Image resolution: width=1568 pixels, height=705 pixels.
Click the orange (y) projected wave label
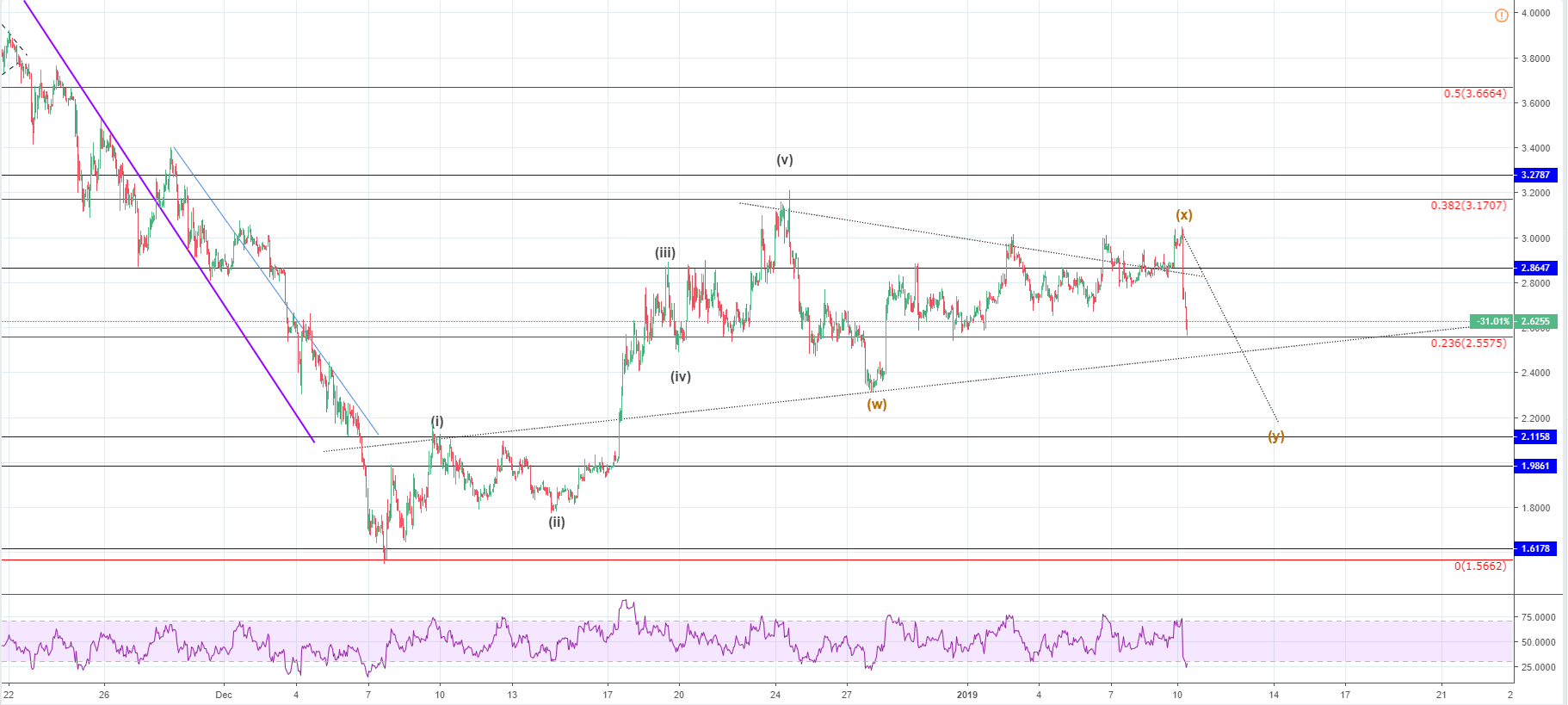pyautogui.click(x=1275, y=436)
